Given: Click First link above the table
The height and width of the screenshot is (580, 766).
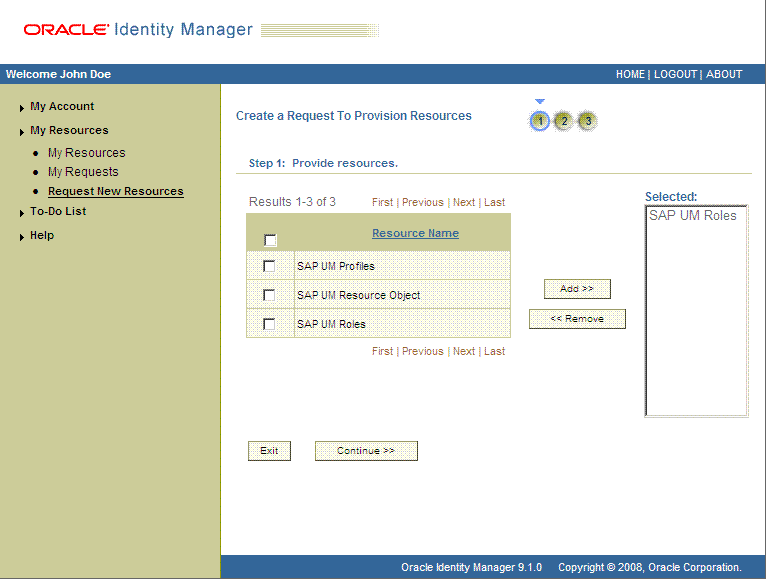Looking at the screenshot, I should 382,202.
